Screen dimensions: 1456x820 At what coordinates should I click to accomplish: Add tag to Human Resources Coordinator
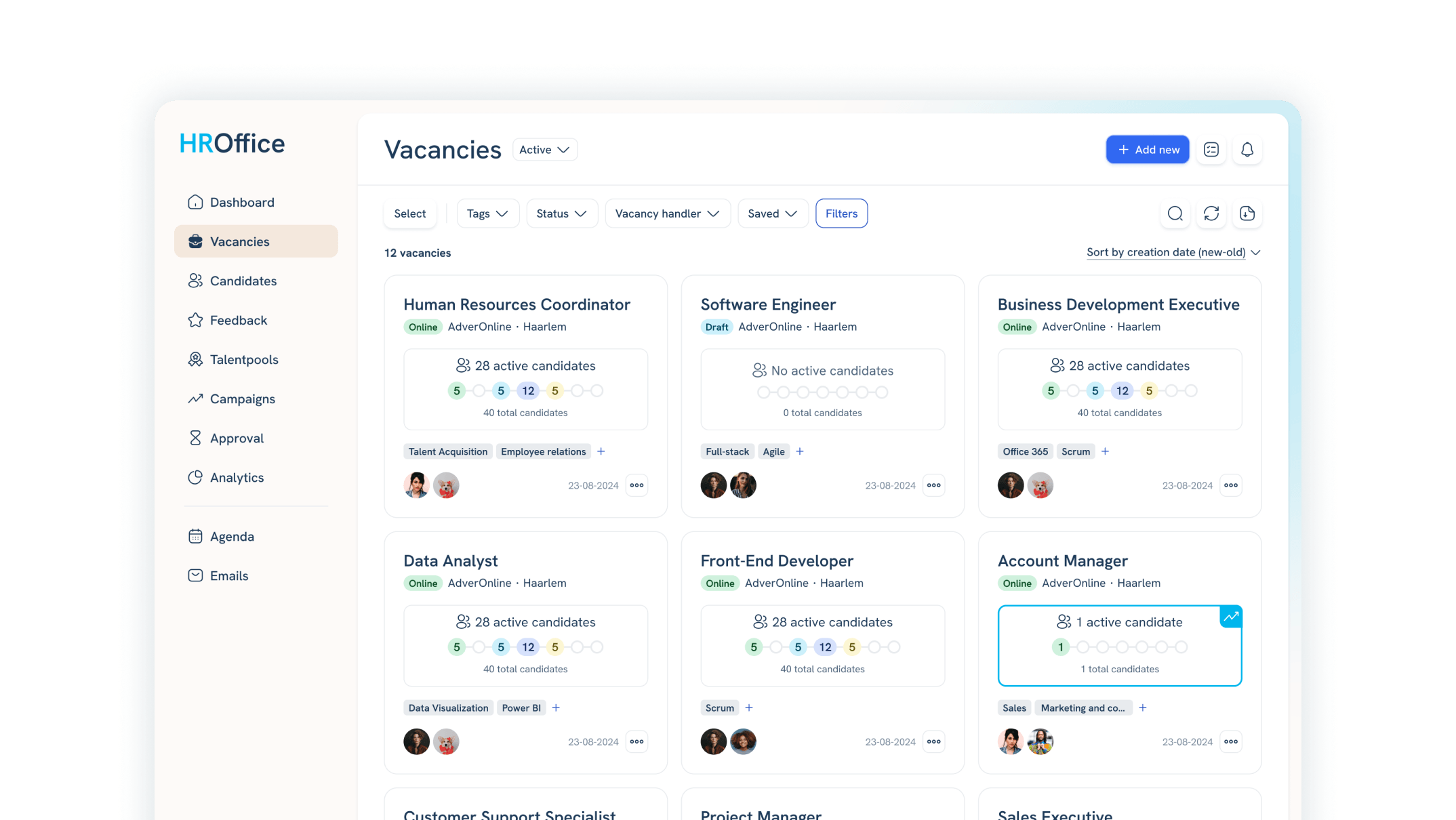pos(601,451)
